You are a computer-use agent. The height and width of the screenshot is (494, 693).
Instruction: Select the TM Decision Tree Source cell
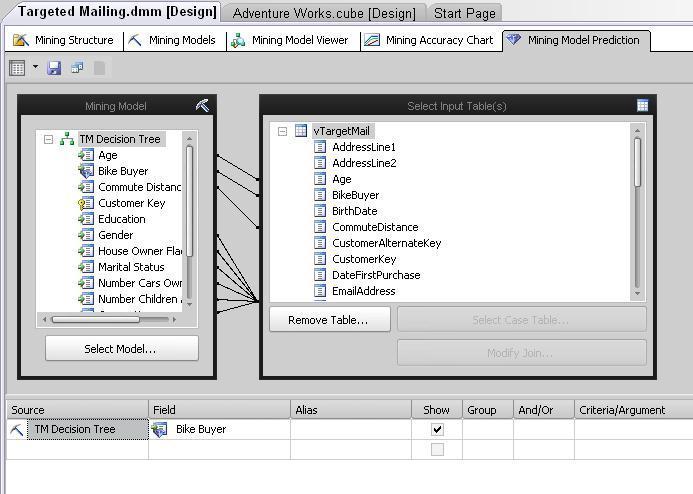(88, 429)
